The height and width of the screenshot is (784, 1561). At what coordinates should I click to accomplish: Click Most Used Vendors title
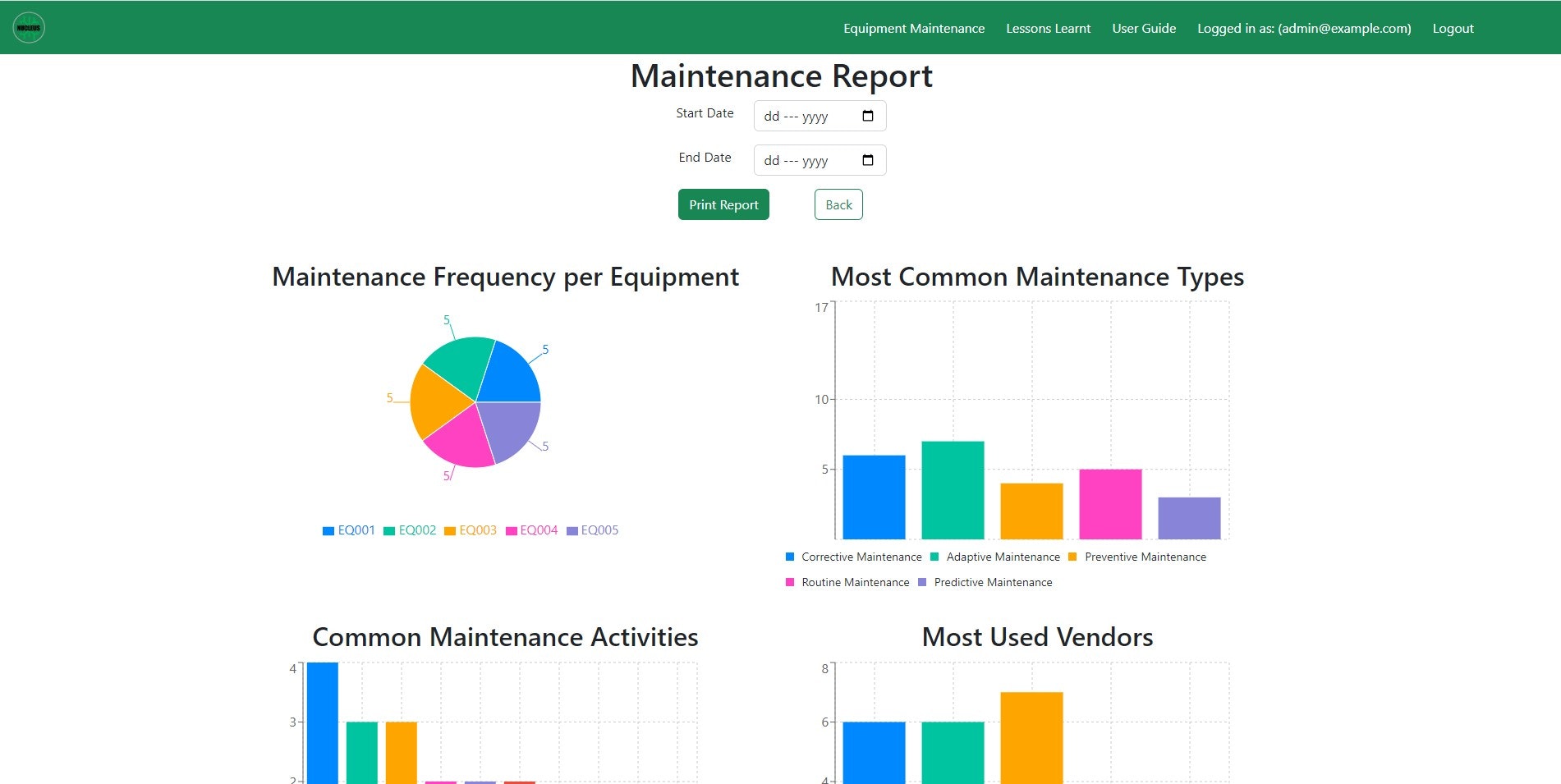[x=1037, y=637]
